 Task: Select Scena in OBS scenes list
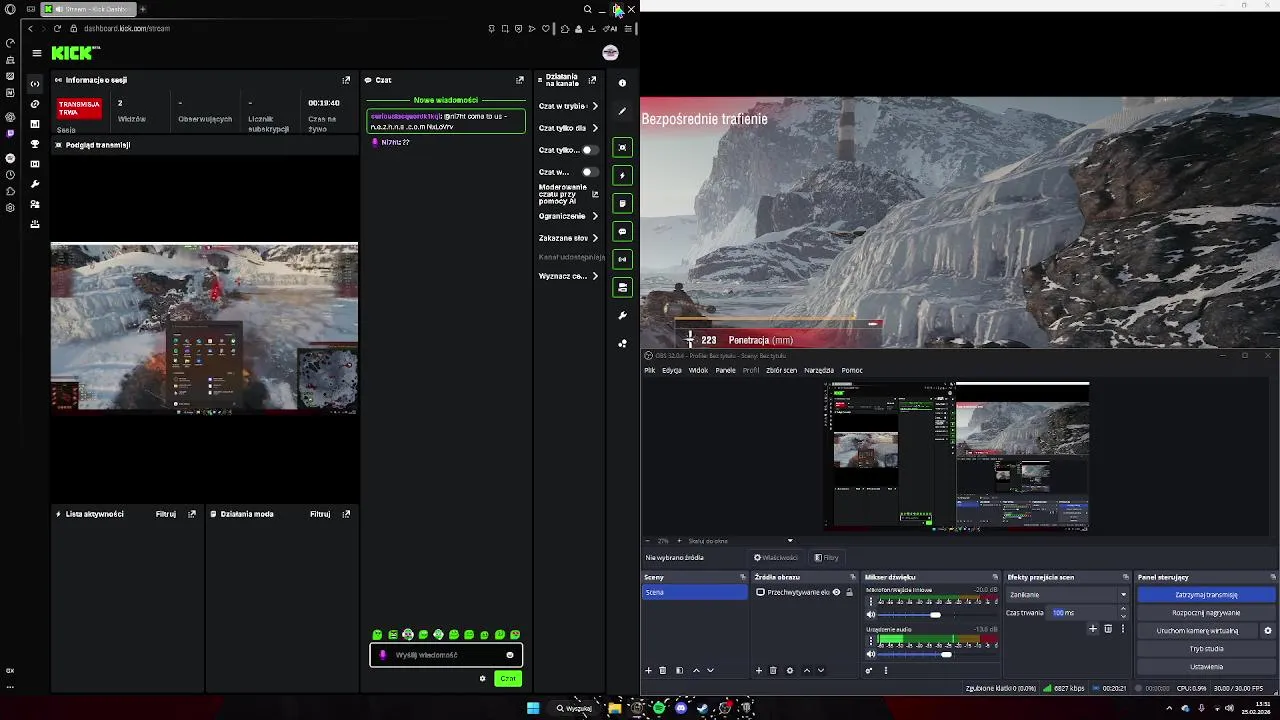[x=694, y=592]
